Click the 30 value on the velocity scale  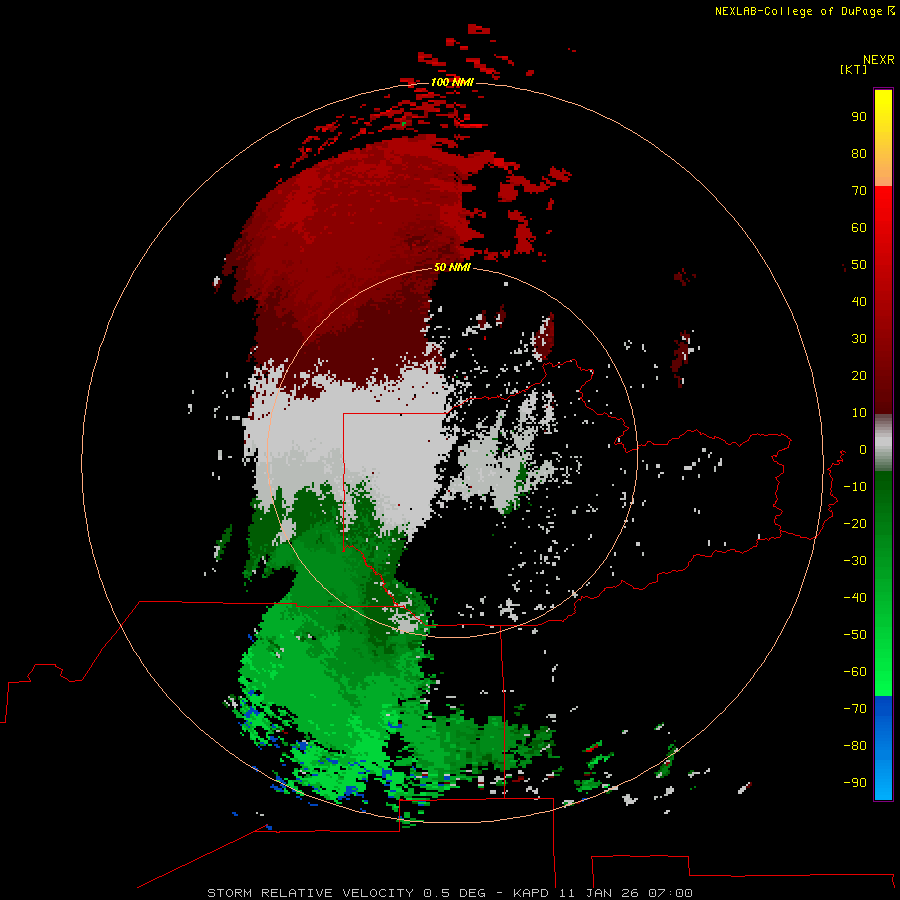(859, 339)
